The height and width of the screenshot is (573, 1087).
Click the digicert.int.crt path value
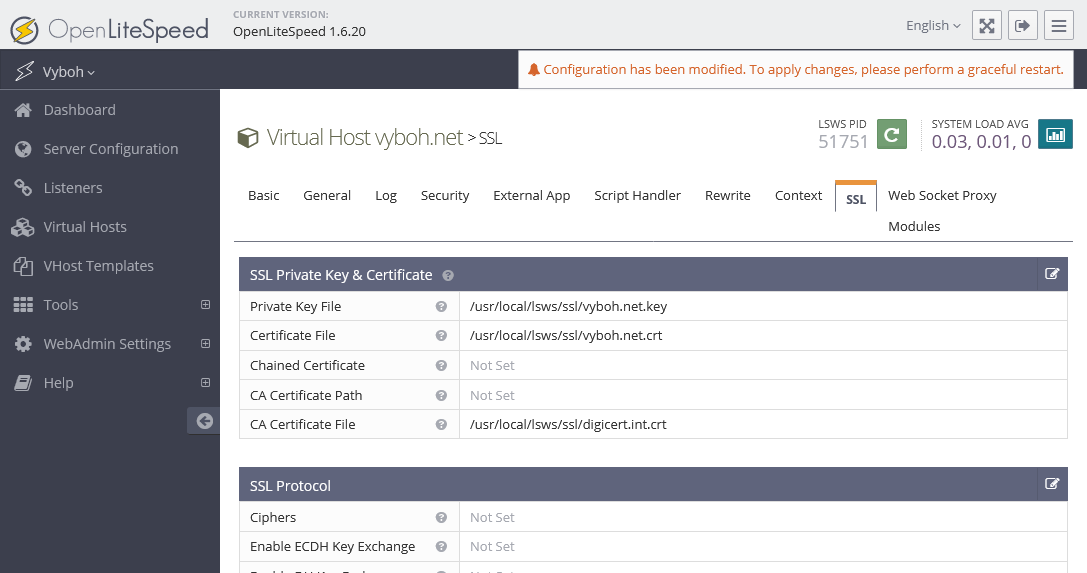[568, 425]
